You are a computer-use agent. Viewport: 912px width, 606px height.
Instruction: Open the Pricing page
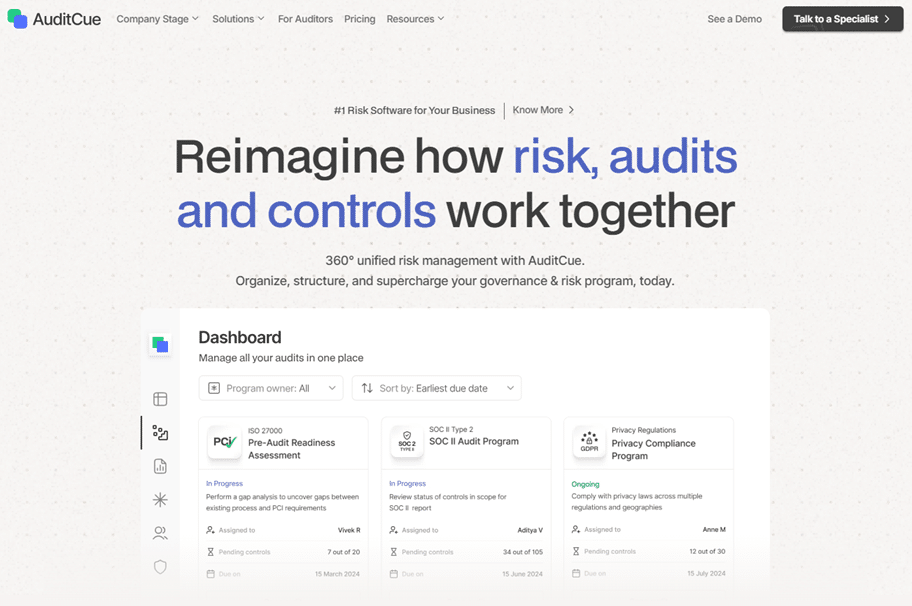pyautogui.click(x=359, y=19)
